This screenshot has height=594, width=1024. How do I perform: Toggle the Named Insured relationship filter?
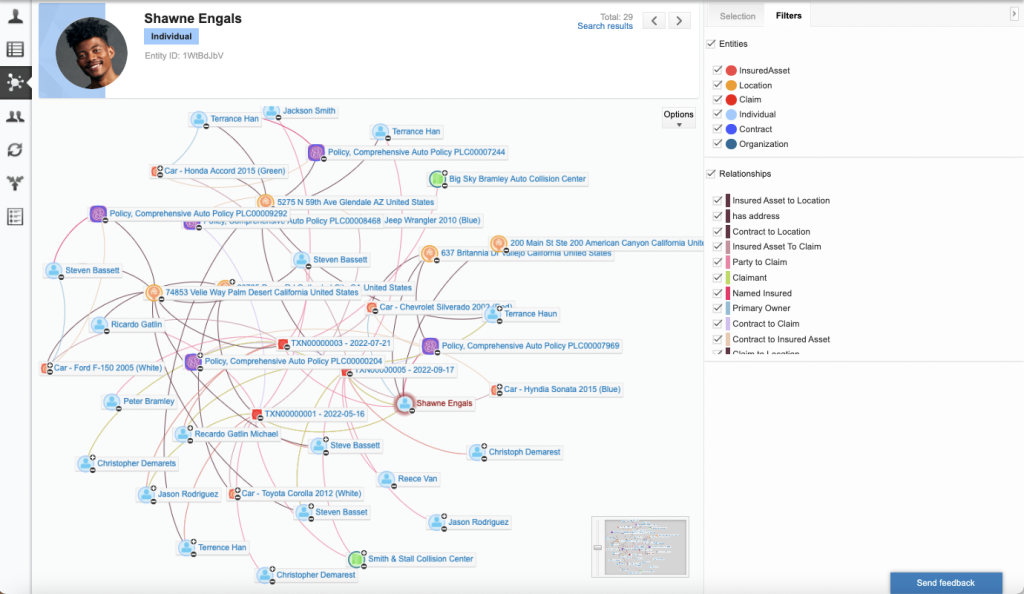click(x=717, y=293)
